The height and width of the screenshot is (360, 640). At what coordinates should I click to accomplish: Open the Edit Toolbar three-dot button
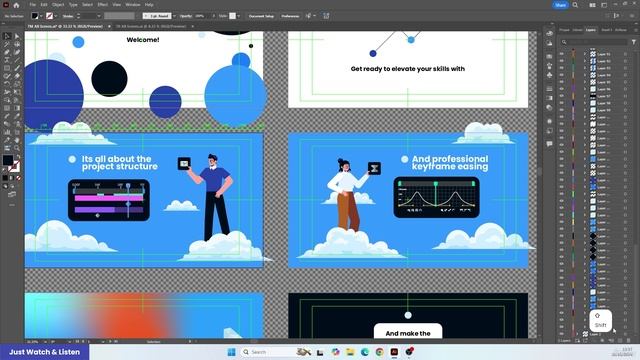click(x=12, y=205)
